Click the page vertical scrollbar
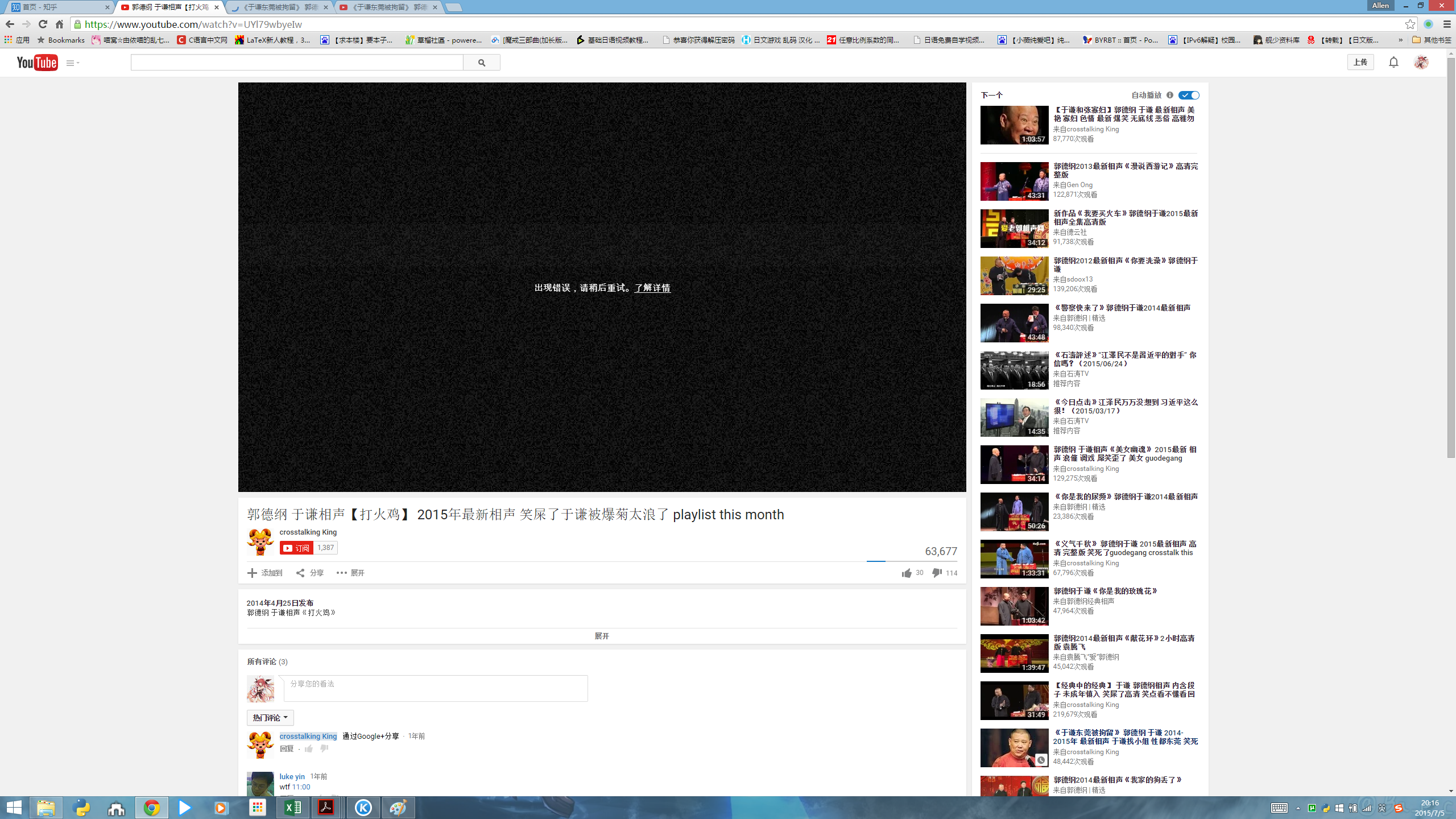 pyautogui.click(x=1451, y=258)
